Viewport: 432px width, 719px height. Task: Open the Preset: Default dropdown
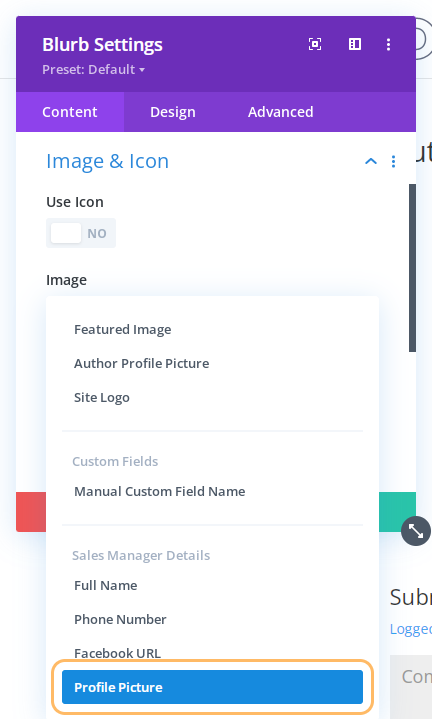[x=94, y=70]
